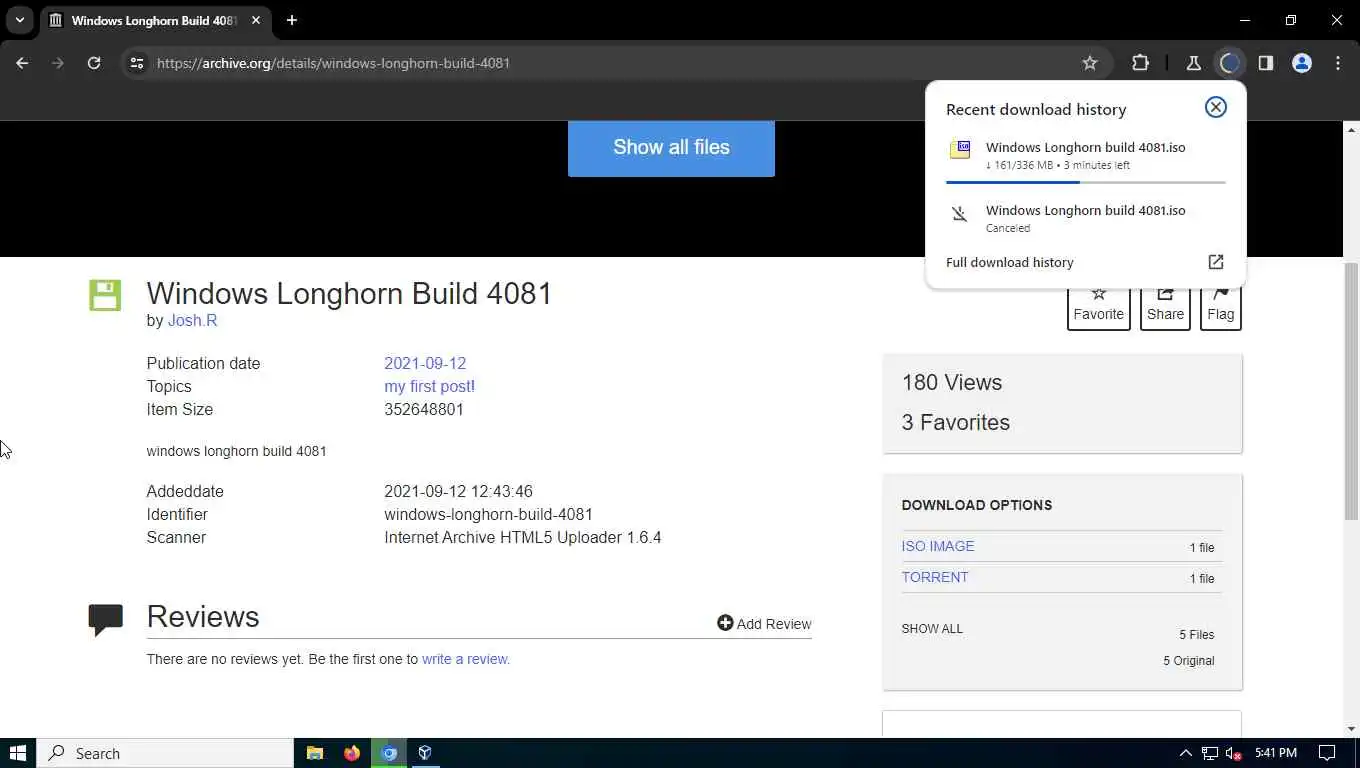Open Full download history
1360x768 pixels.
tap(1010, 262)
